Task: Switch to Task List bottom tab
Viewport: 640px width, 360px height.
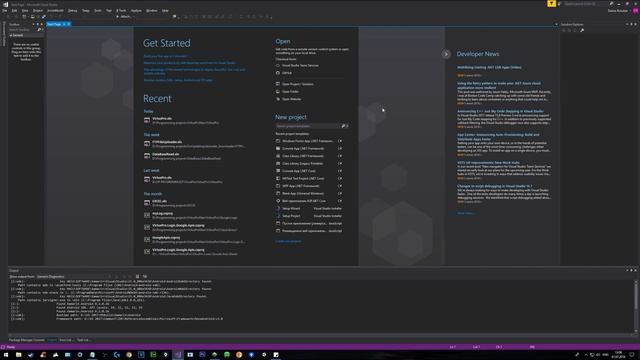Action: point(83,340)
